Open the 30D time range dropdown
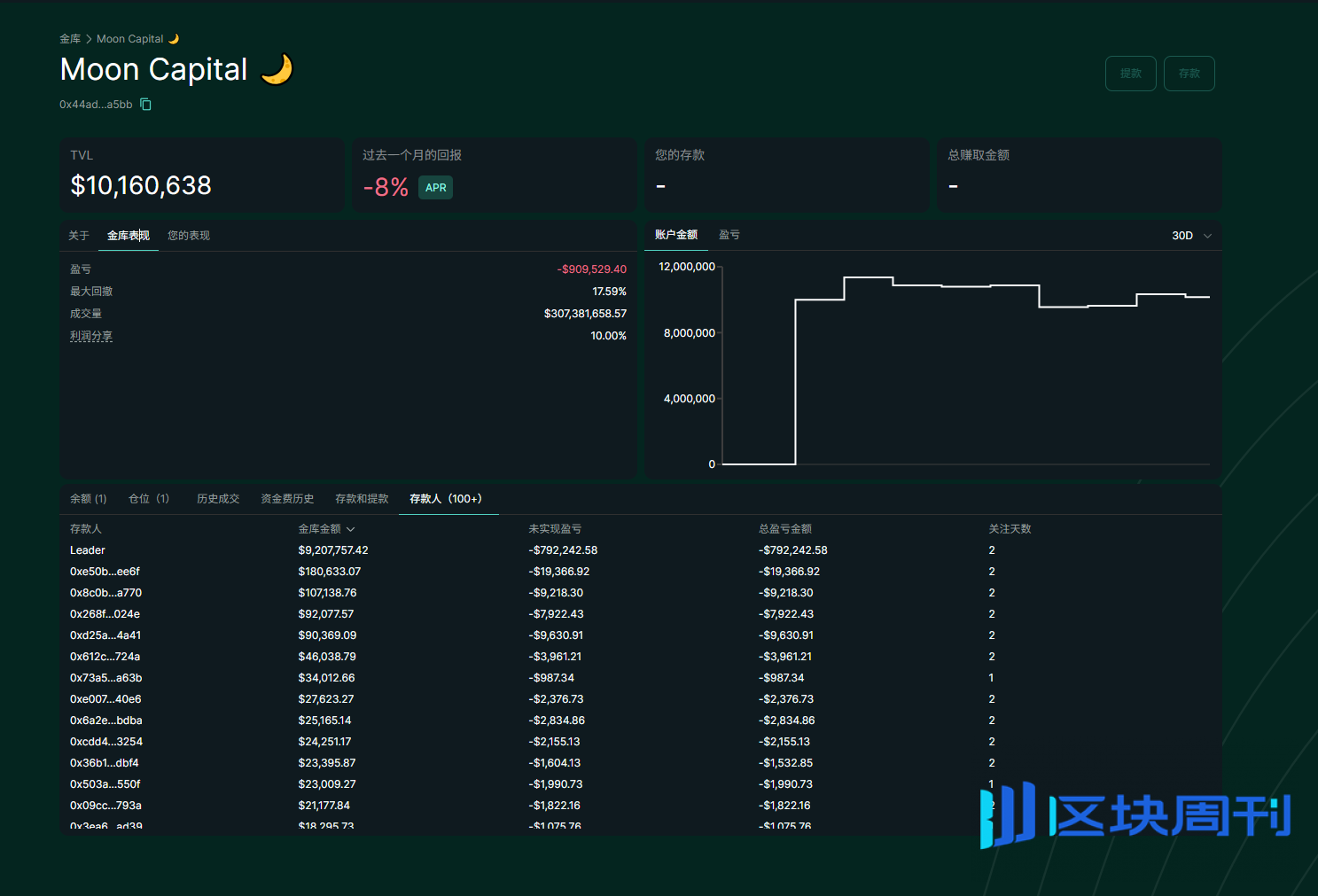The height and width of the screenshot is (896, 1318). pyautogui.click(x=1191, y=236)
